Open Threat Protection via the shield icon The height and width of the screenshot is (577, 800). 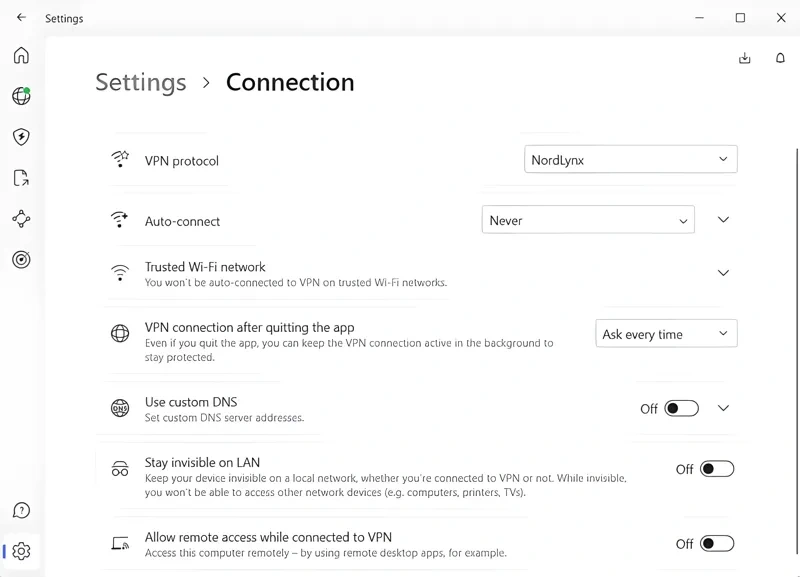coord(21,137)
